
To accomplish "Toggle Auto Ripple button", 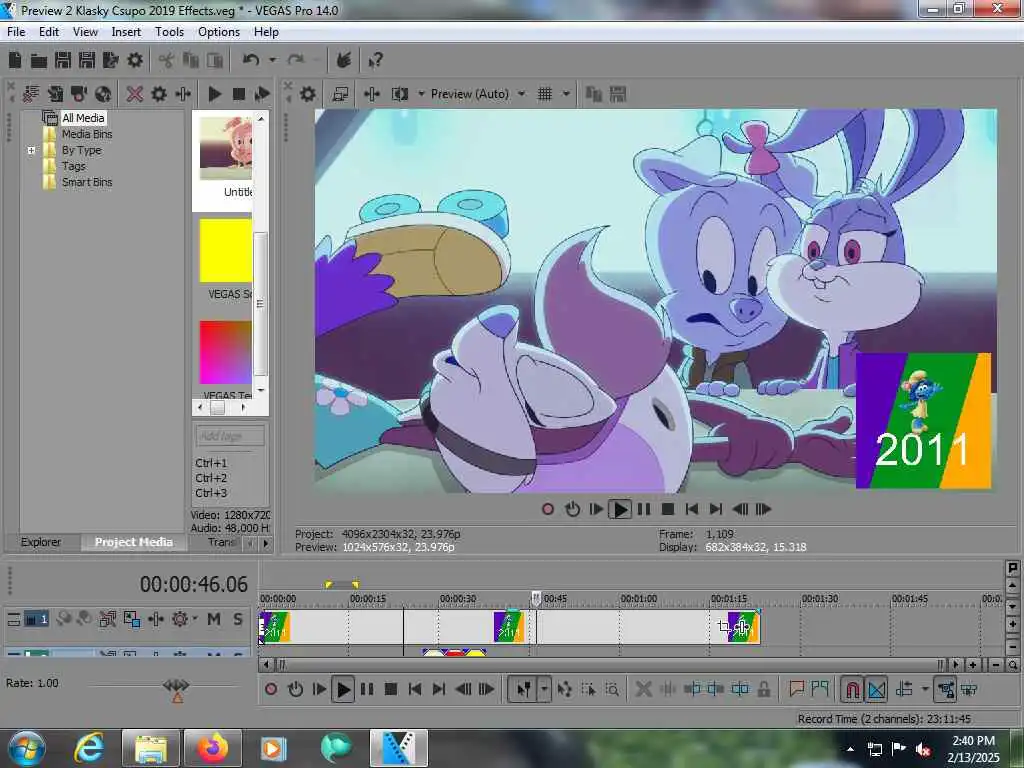I will (904, 689).
